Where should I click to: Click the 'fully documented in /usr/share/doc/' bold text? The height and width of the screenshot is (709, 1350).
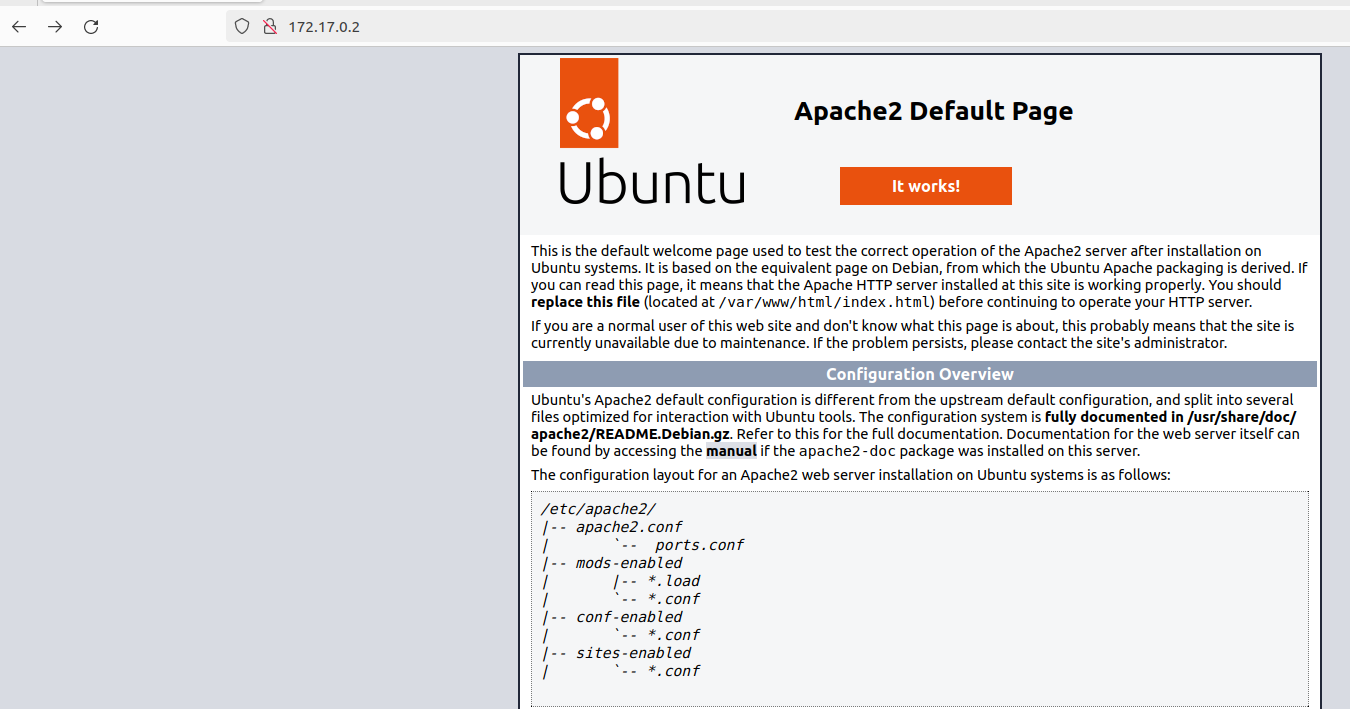(x=1170, y=417)
